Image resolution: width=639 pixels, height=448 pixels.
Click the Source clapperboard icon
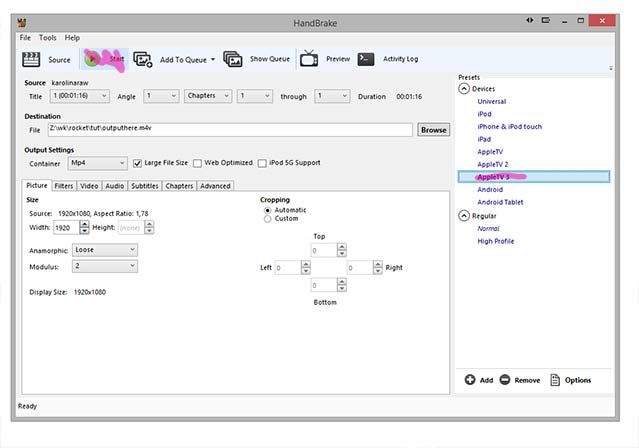click(31, 60)
